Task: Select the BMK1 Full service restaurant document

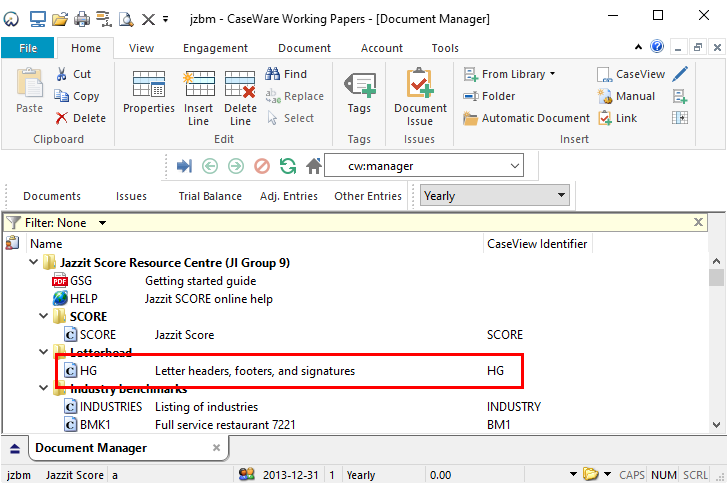Action: (287, 425)
